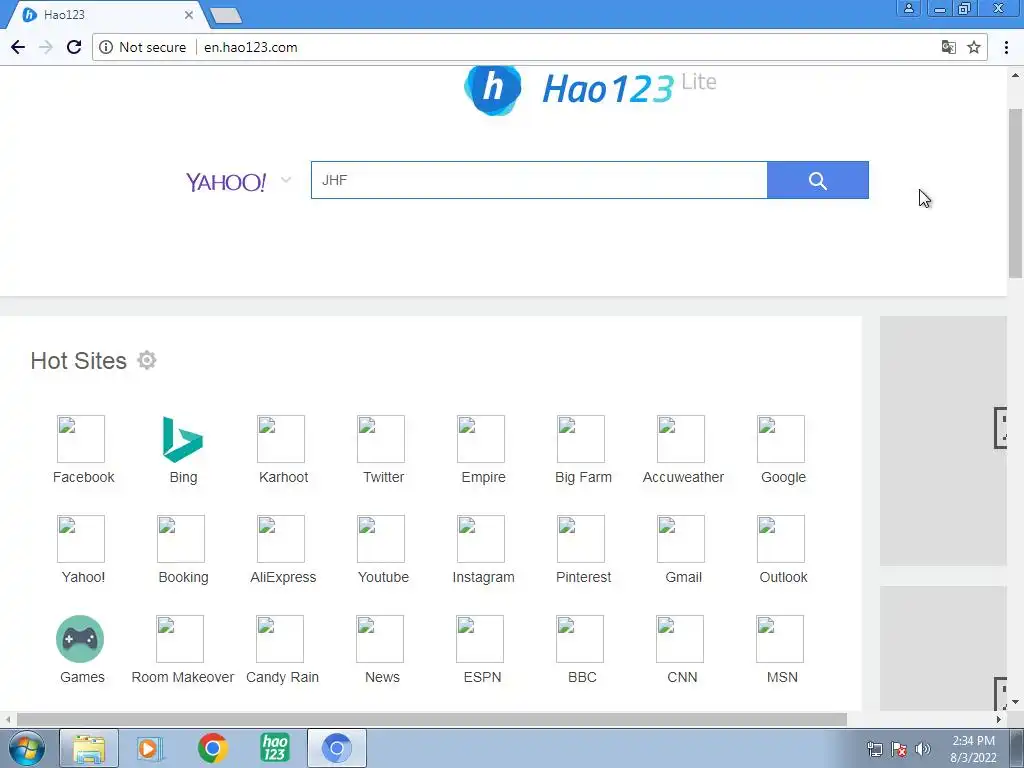Viewport: 1024px width, 768px height.
Task: Open the Google site icon
Action: [780, 439]
